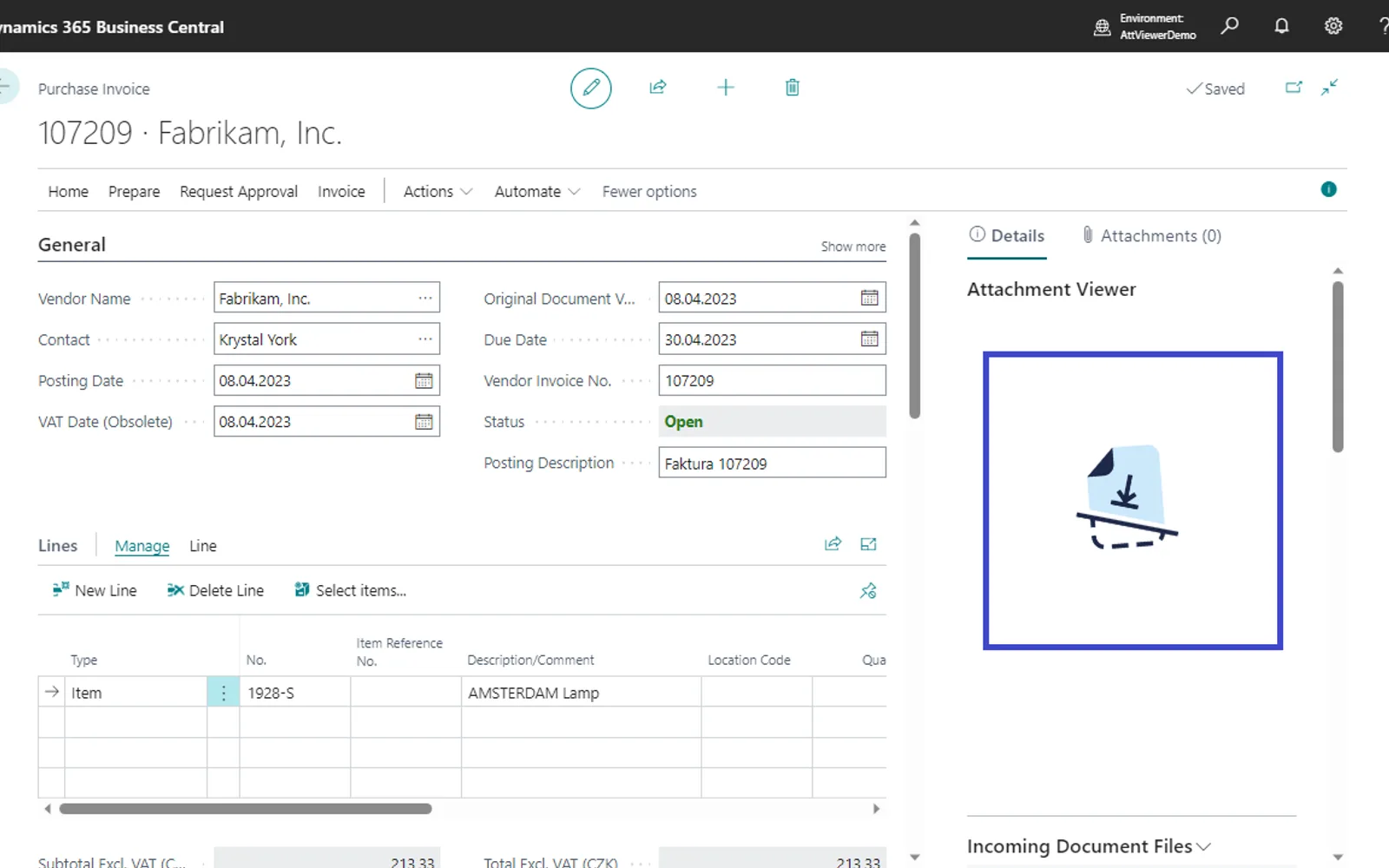Open the Invoice menu
This screenshot has height=868, width=1389.
(x=341, y=192)
